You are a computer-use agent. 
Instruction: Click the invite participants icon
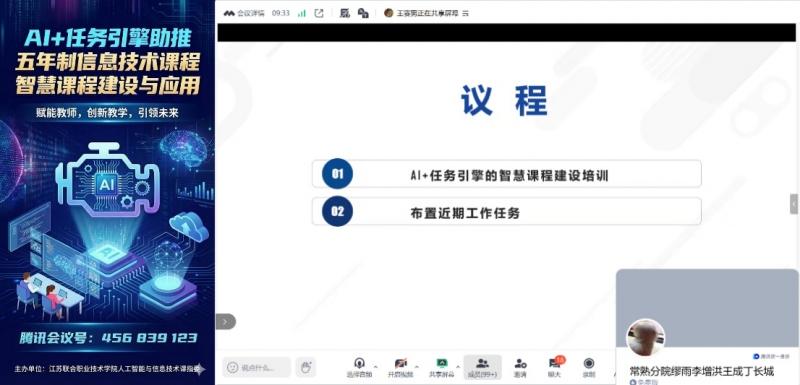tap(520, 367)
